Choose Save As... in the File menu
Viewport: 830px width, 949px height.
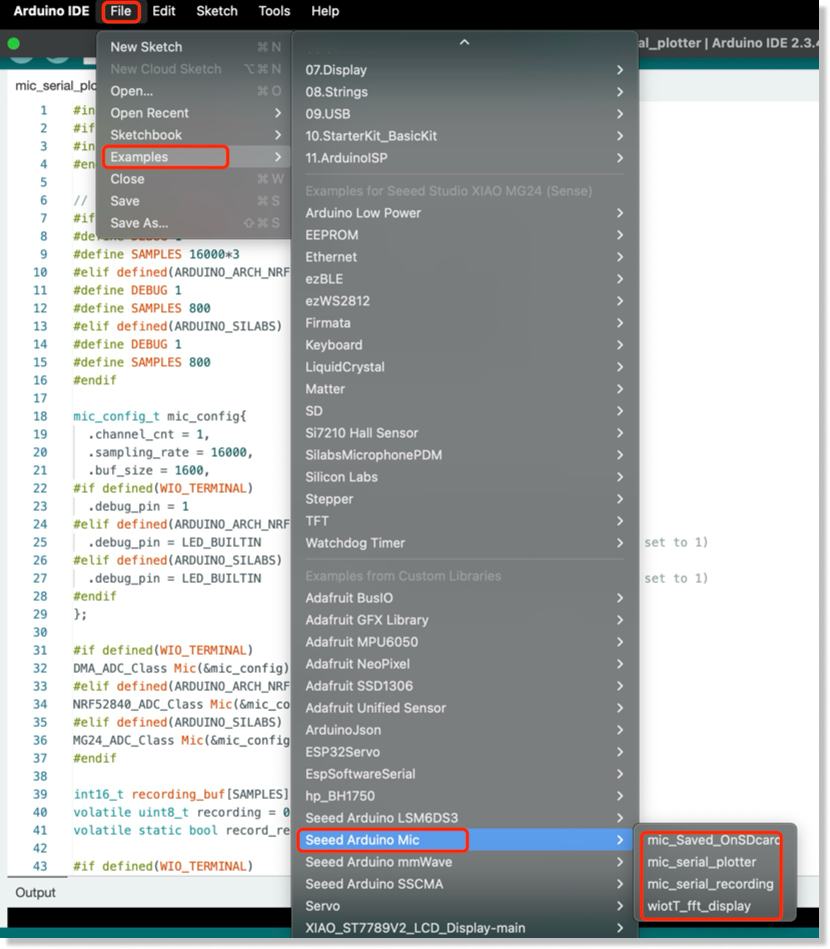[194, 223]
